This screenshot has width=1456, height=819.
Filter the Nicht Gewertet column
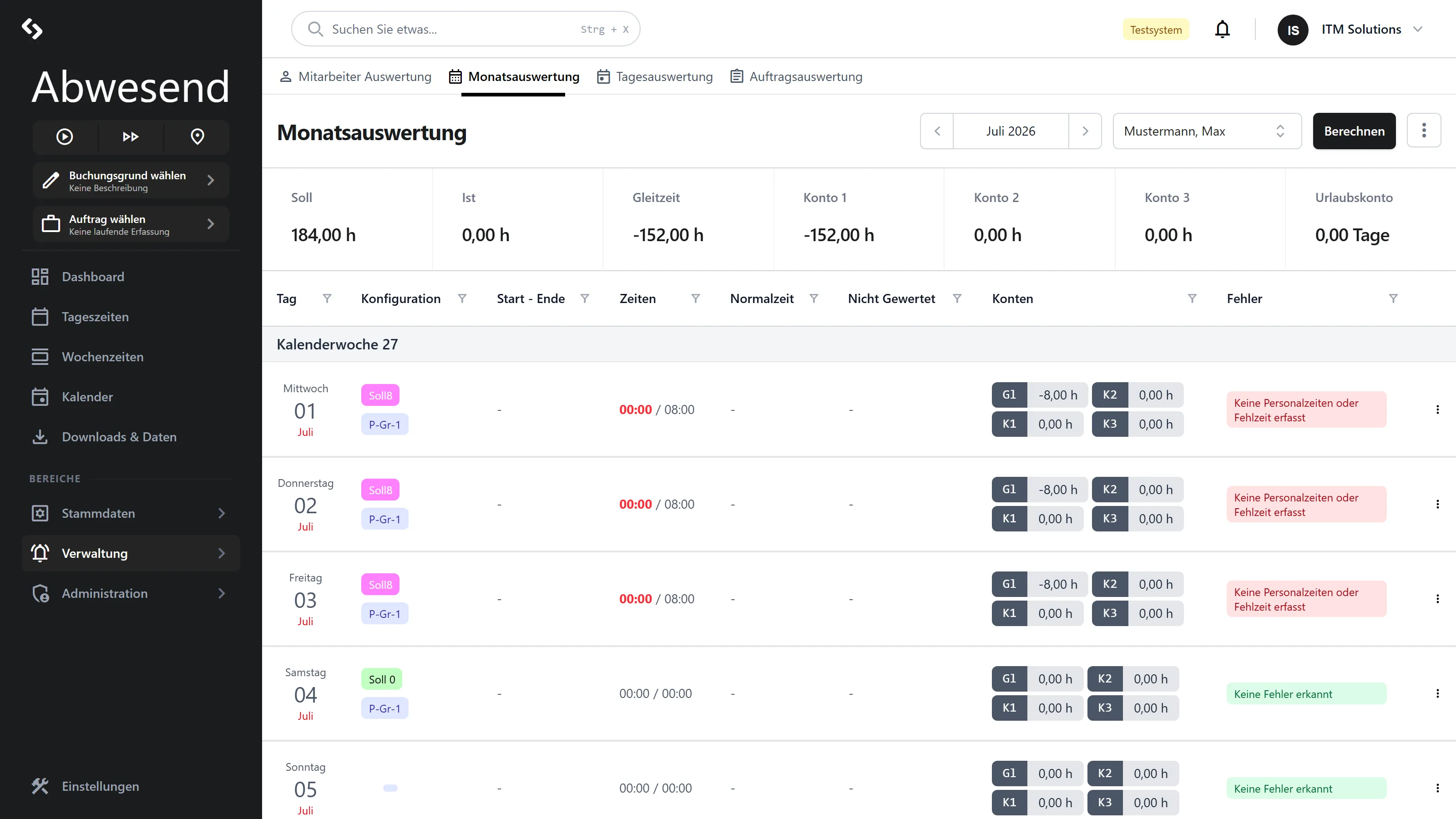(x=957, y=298)
